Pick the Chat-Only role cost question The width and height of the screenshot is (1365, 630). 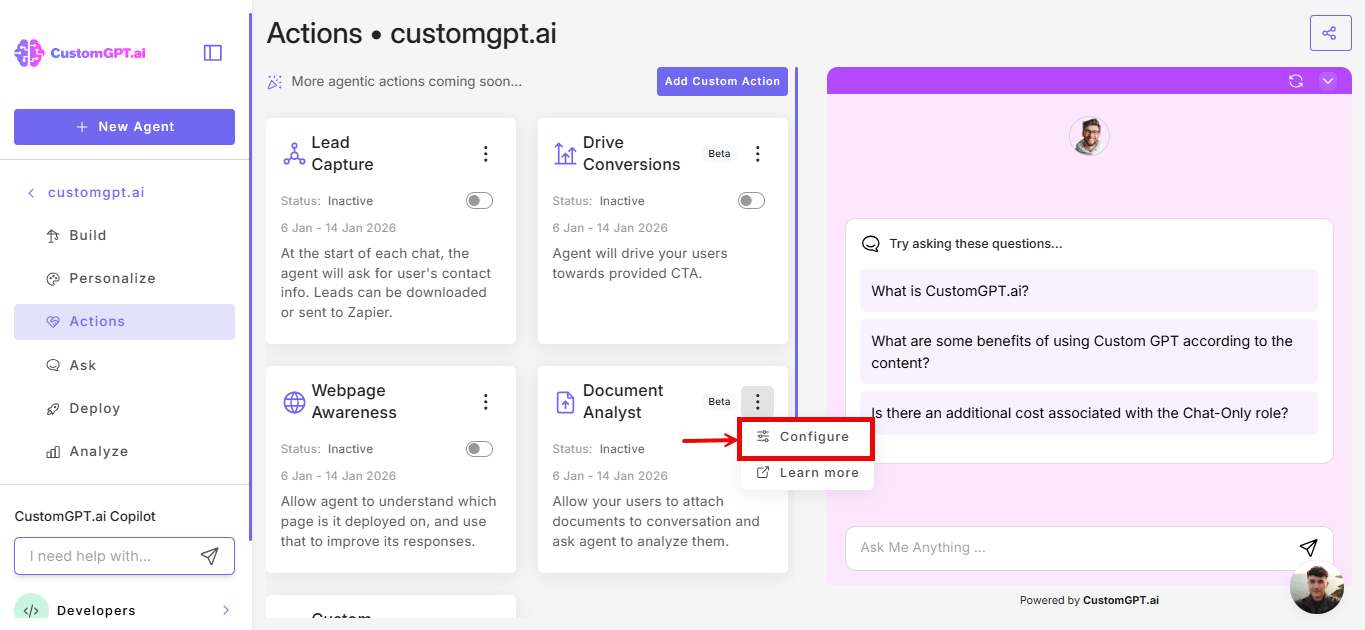[x=1088, y=413]
